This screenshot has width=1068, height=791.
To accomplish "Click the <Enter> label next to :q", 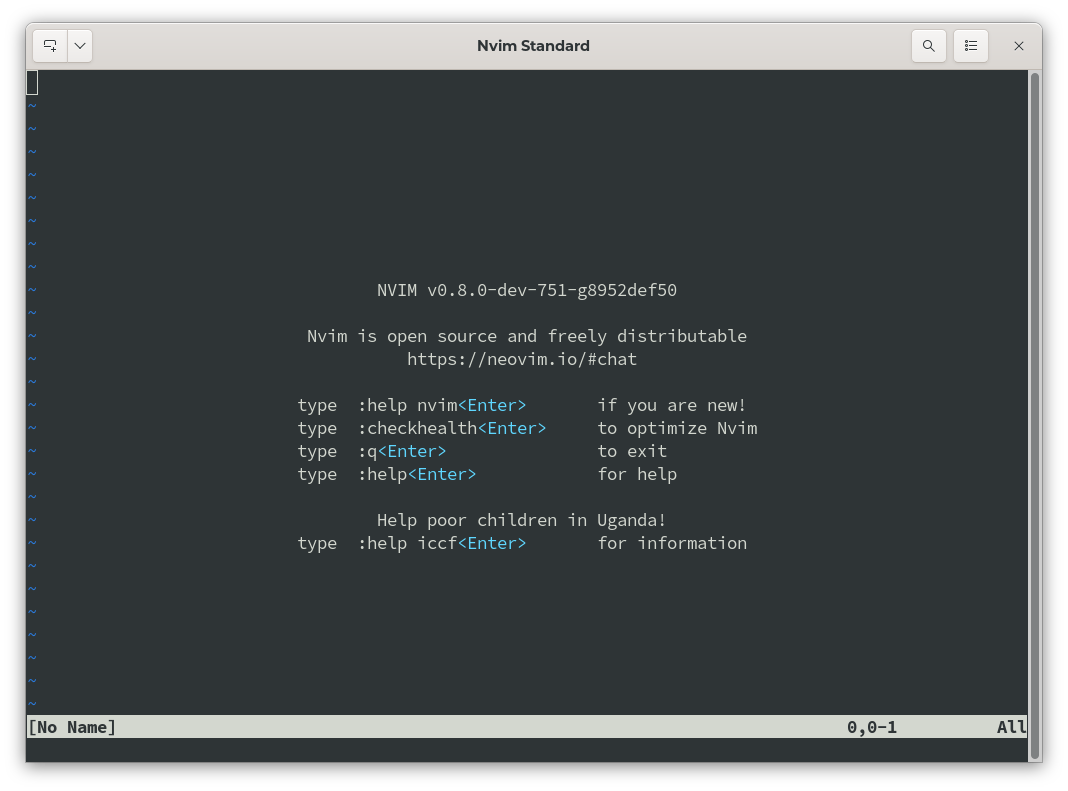I will point(411,451).
